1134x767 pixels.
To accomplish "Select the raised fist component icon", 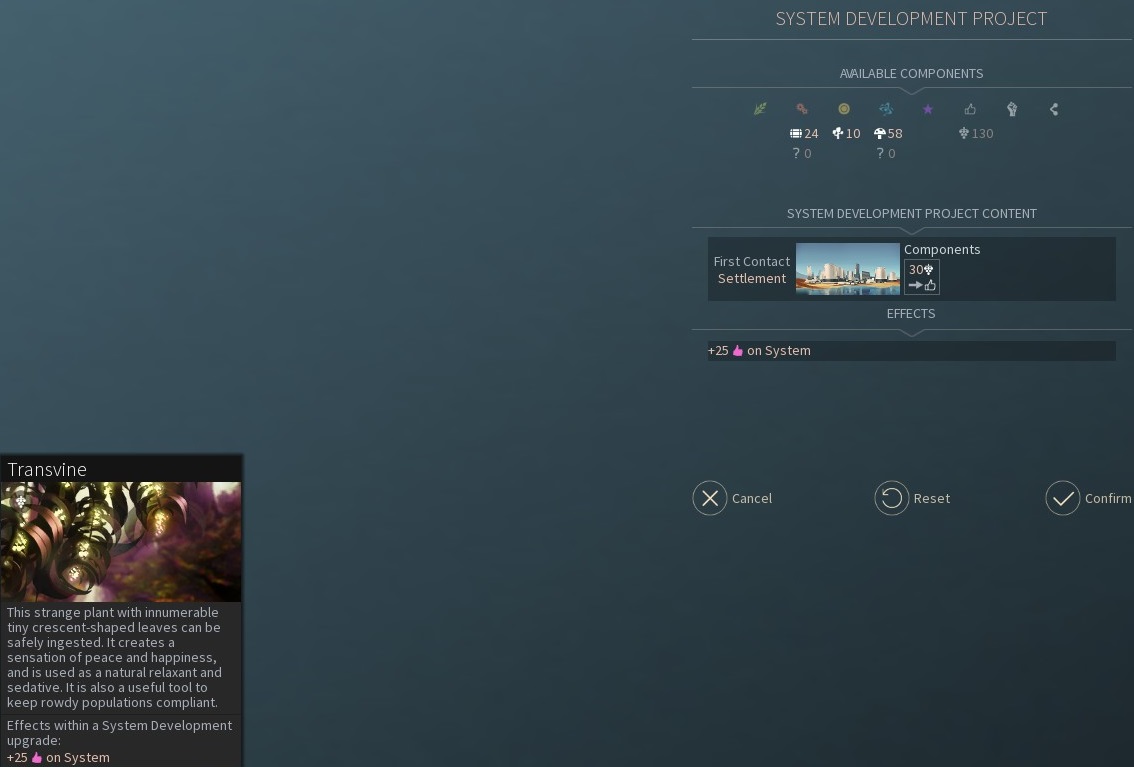I will 1012,109.
